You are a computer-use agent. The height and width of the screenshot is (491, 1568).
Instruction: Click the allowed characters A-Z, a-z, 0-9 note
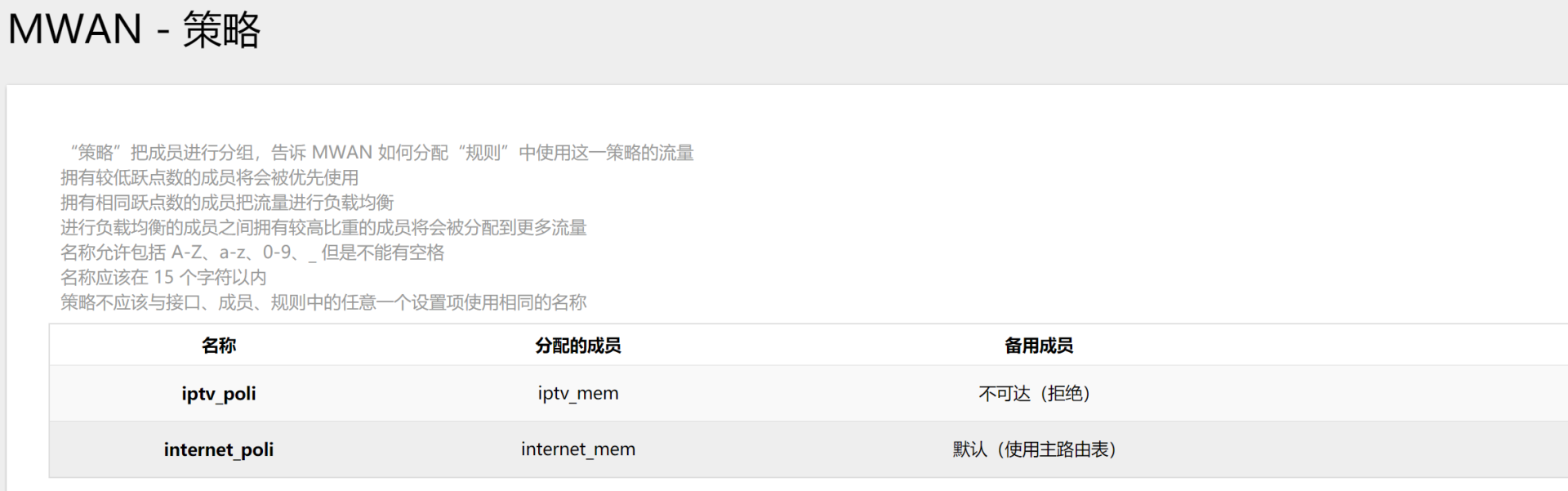(x=252, y=252)
